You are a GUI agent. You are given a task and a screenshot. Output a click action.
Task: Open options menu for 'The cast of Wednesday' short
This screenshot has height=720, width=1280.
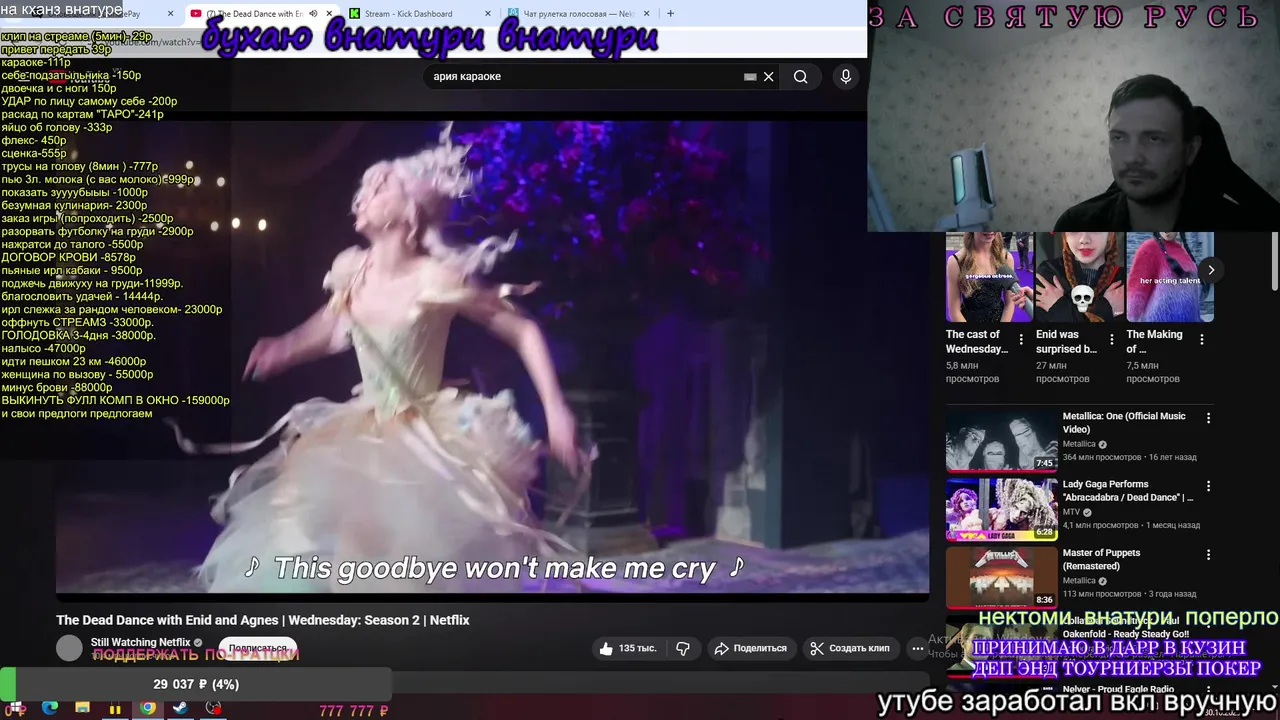[x=1021, y=340]
